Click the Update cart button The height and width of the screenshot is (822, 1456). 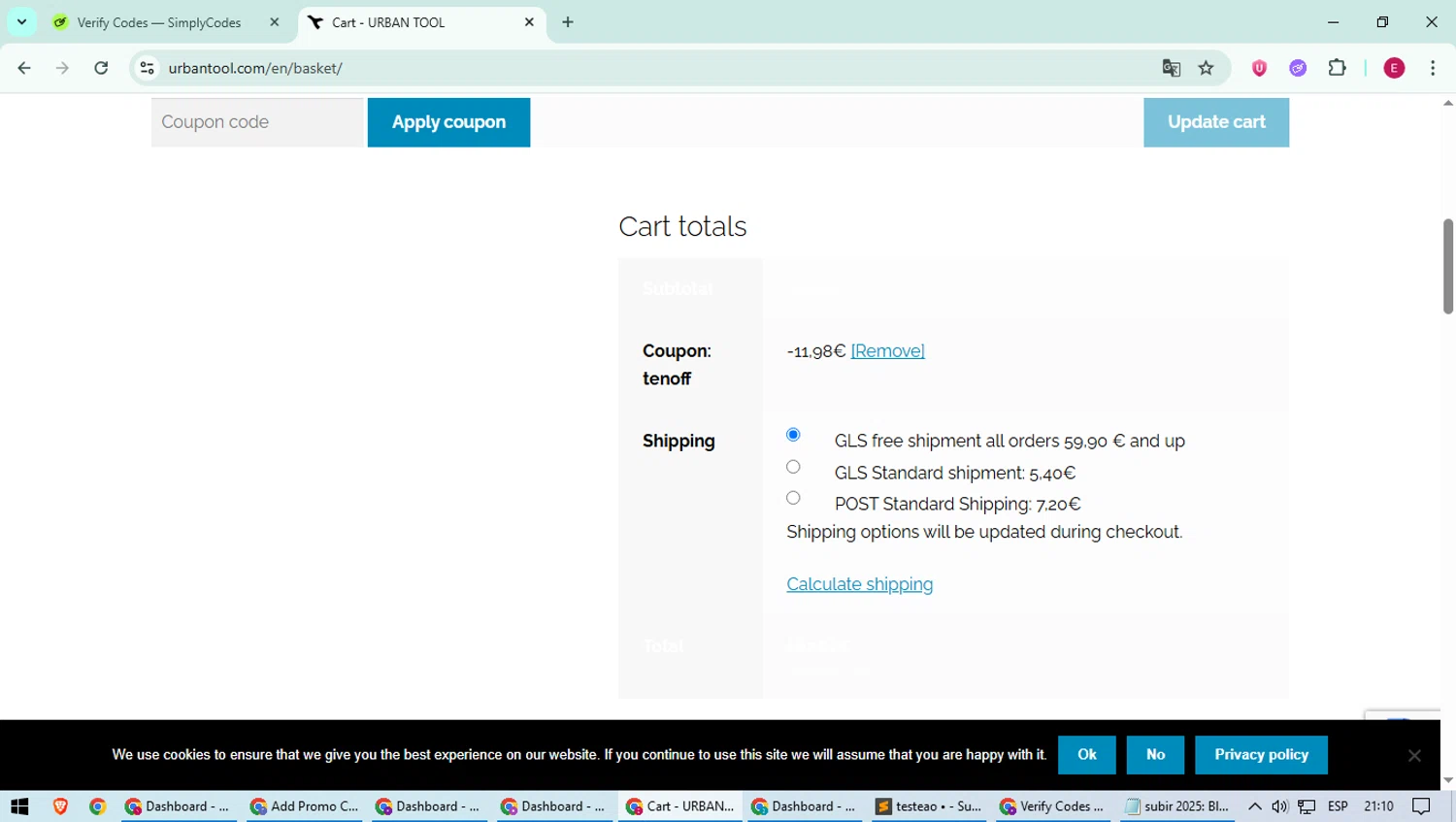pos(1216,122)
